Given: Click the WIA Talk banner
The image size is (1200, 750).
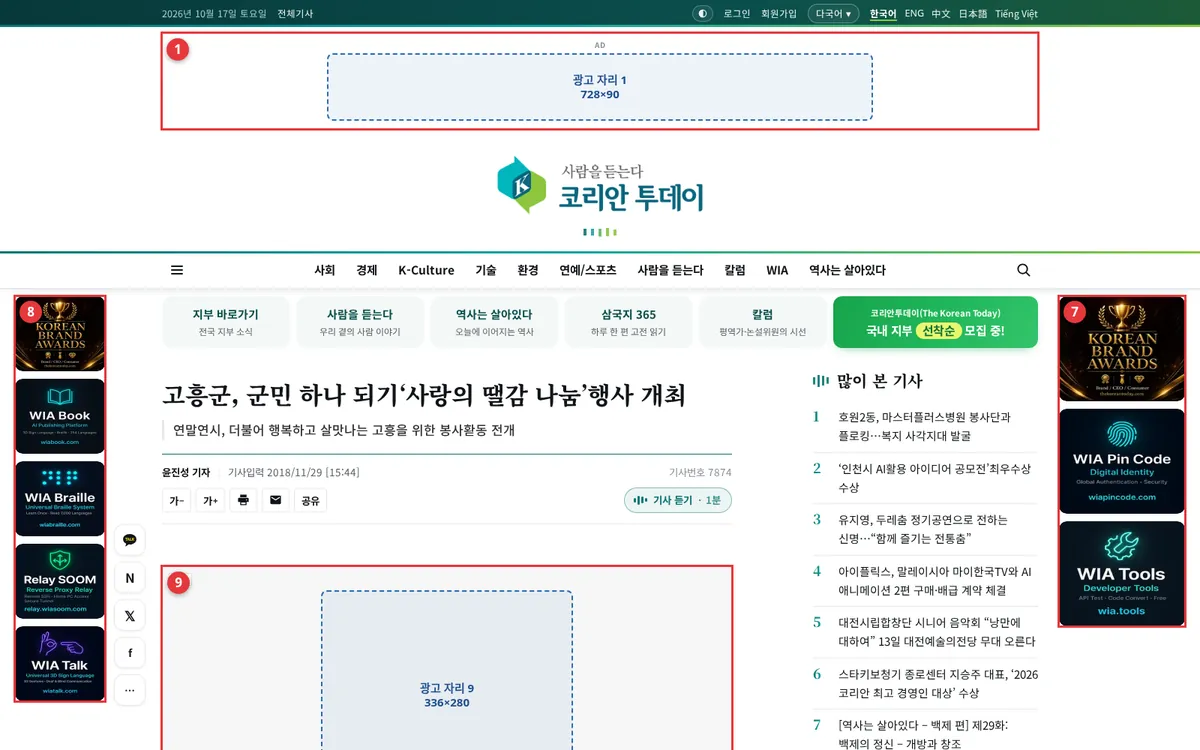Looking at the screenshot, I should click(x=60, y=663).
